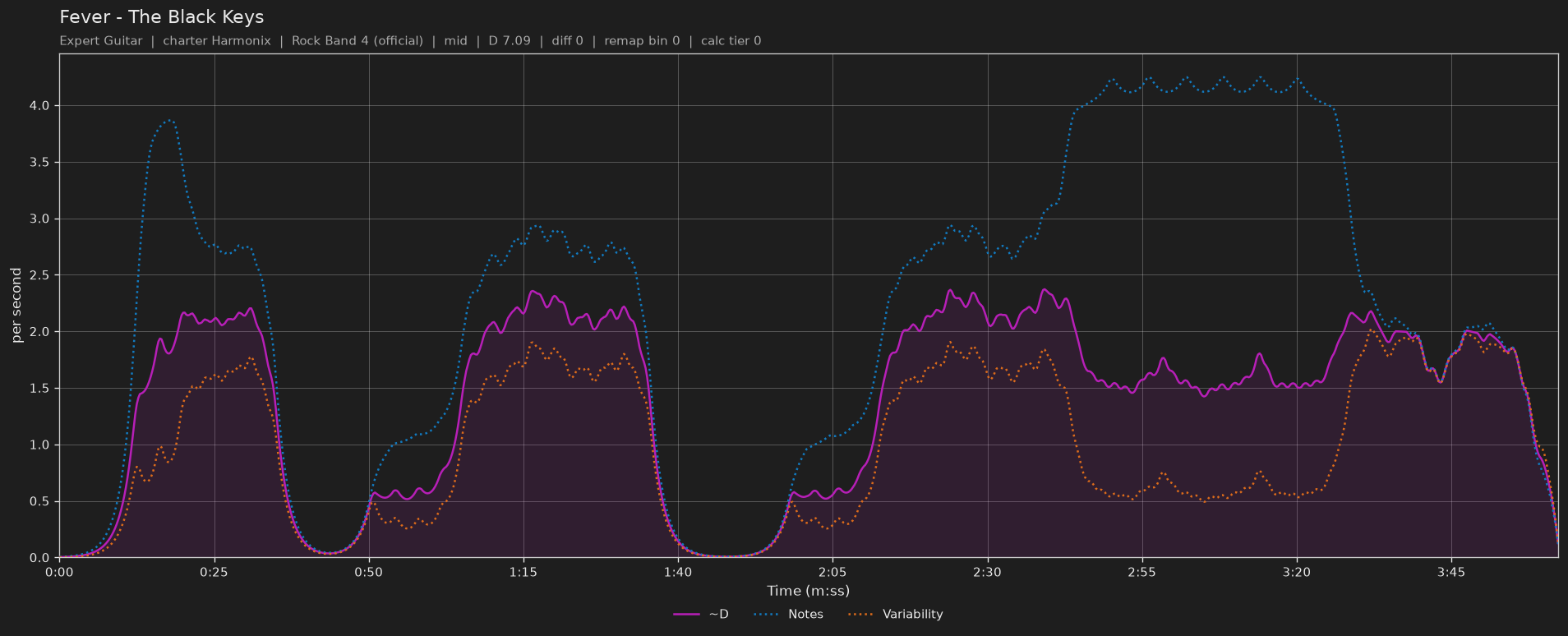Click the "charter Harmonix" subtitle text
1568x636 pixels.
tap(217, 41)
